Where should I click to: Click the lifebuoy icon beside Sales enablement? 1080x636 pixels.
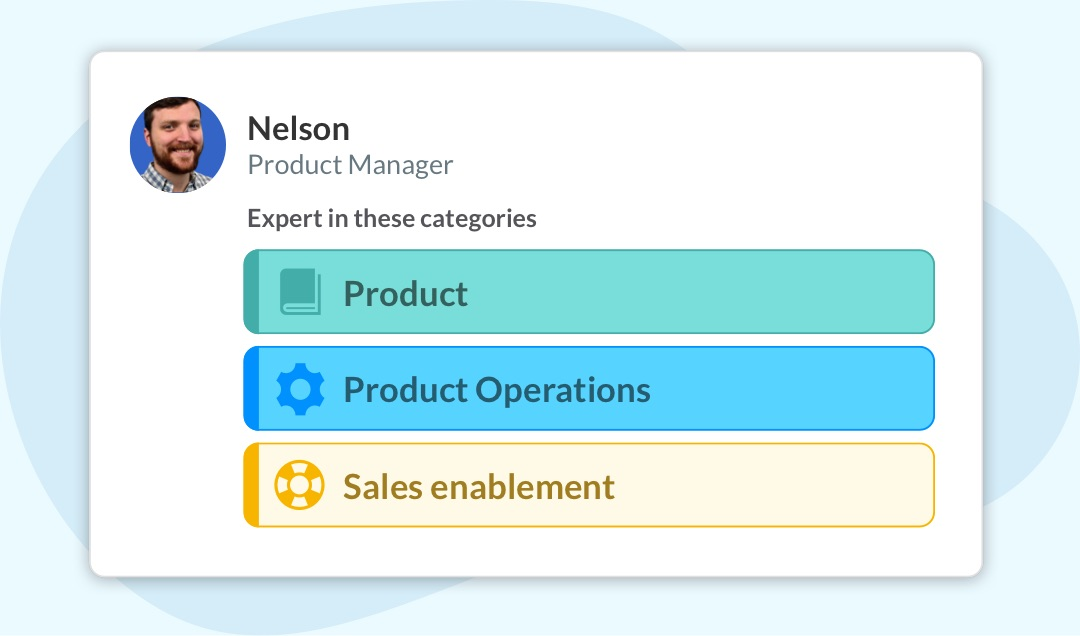pos(299,485)
